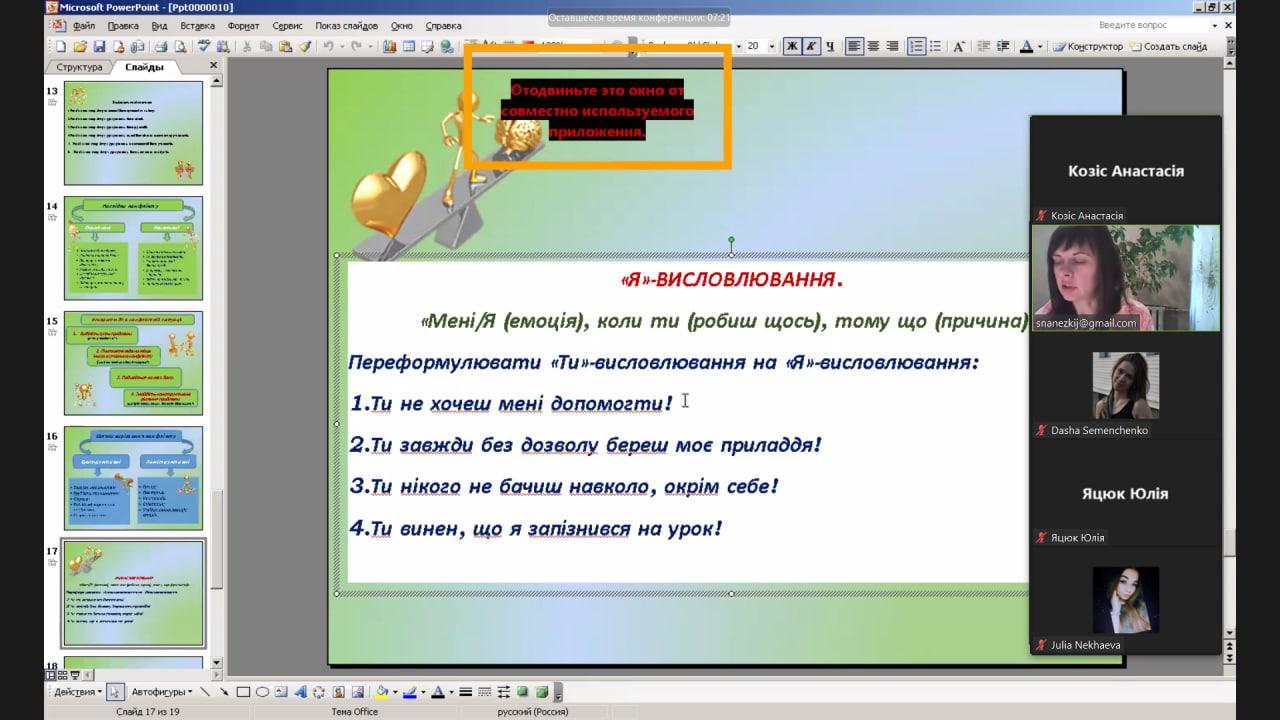Open Shadow Style in drawing toolbar
The image size is (1280, 720).
522,691
